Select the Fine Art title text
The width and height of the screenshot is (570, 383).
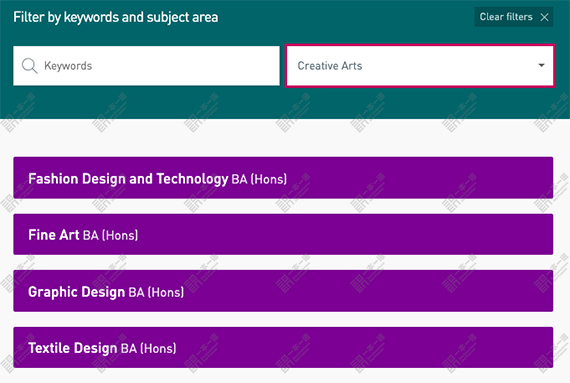[53, 235]
